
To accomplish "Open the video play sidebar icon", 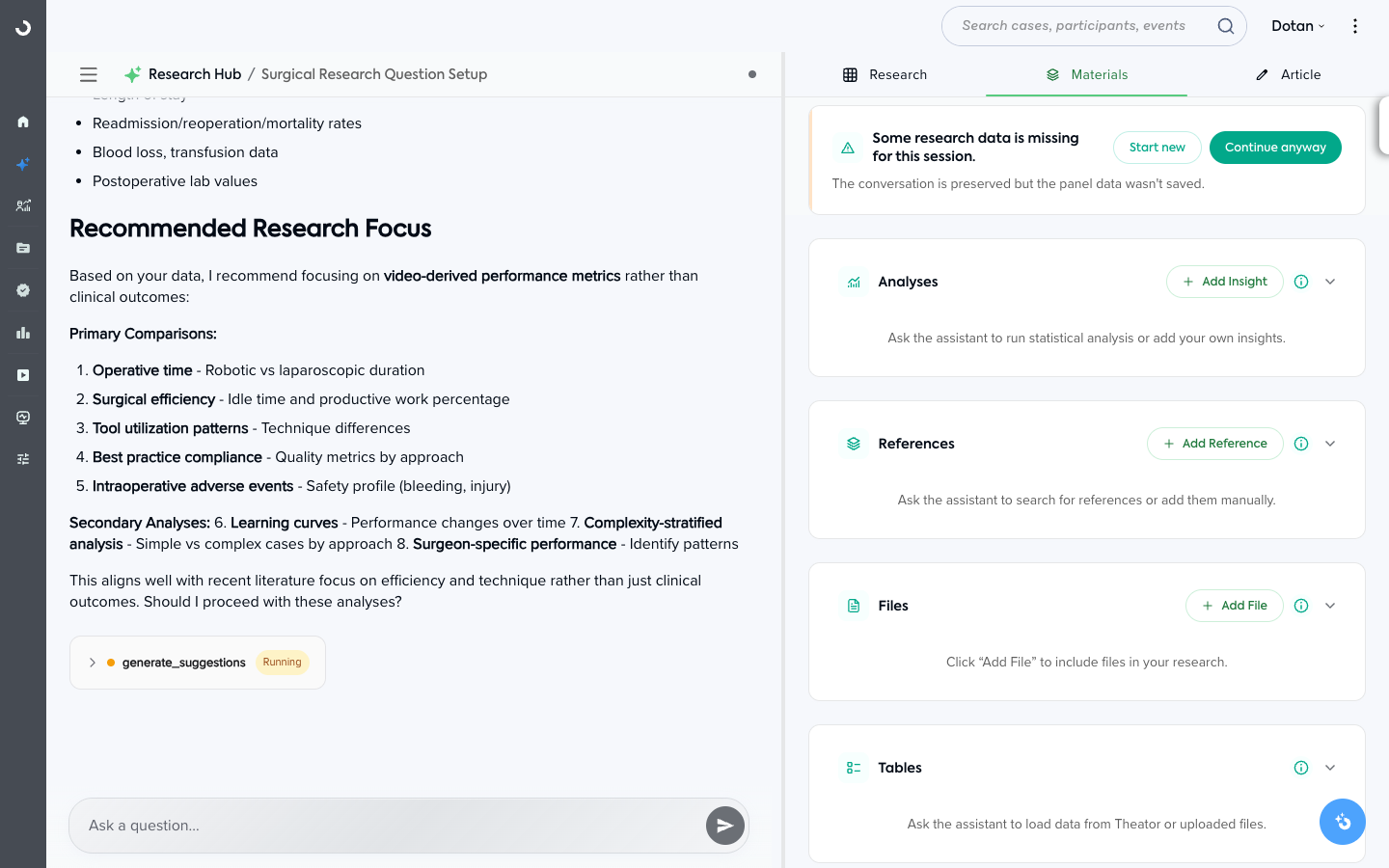I will [x=23, y=375].
